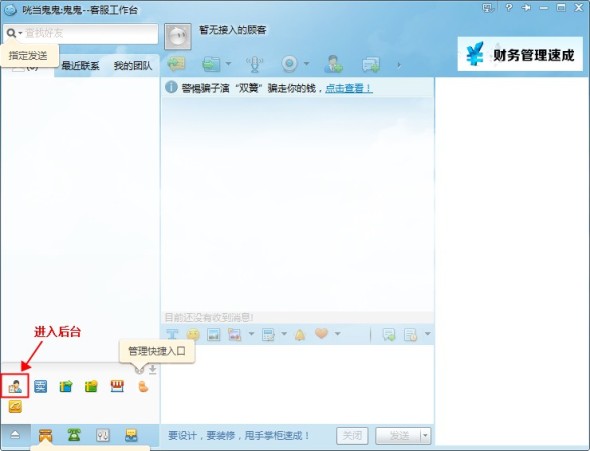Open the message history document icon

click(x=411, y=334)
